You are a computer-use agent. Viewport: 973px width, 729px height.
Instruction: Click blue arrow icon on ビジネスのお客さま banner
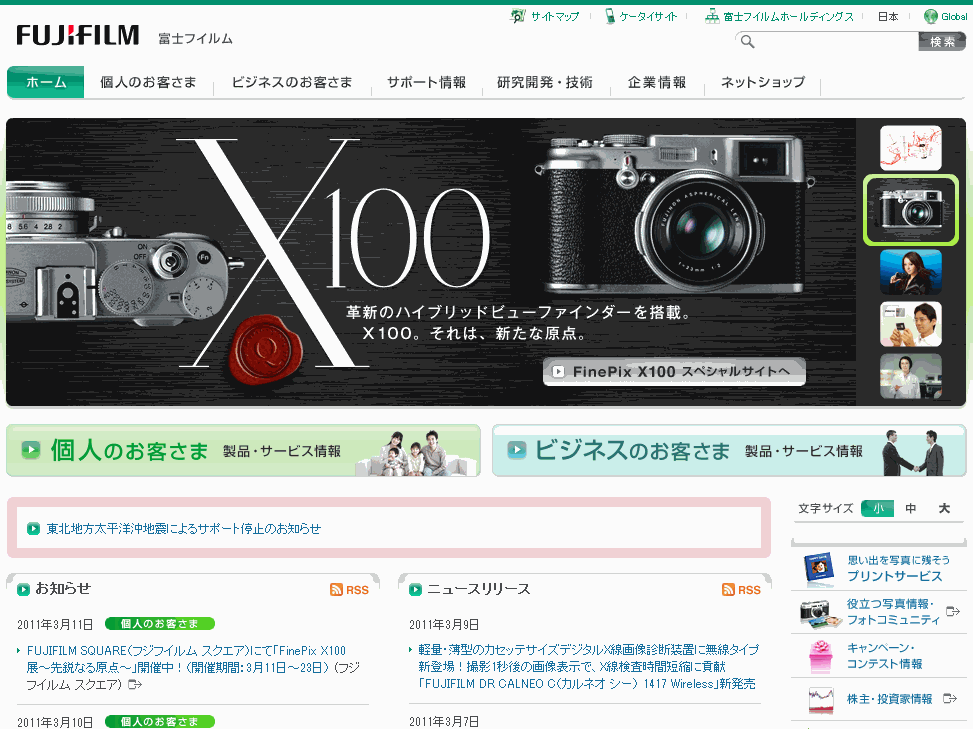tap(516, 450)
